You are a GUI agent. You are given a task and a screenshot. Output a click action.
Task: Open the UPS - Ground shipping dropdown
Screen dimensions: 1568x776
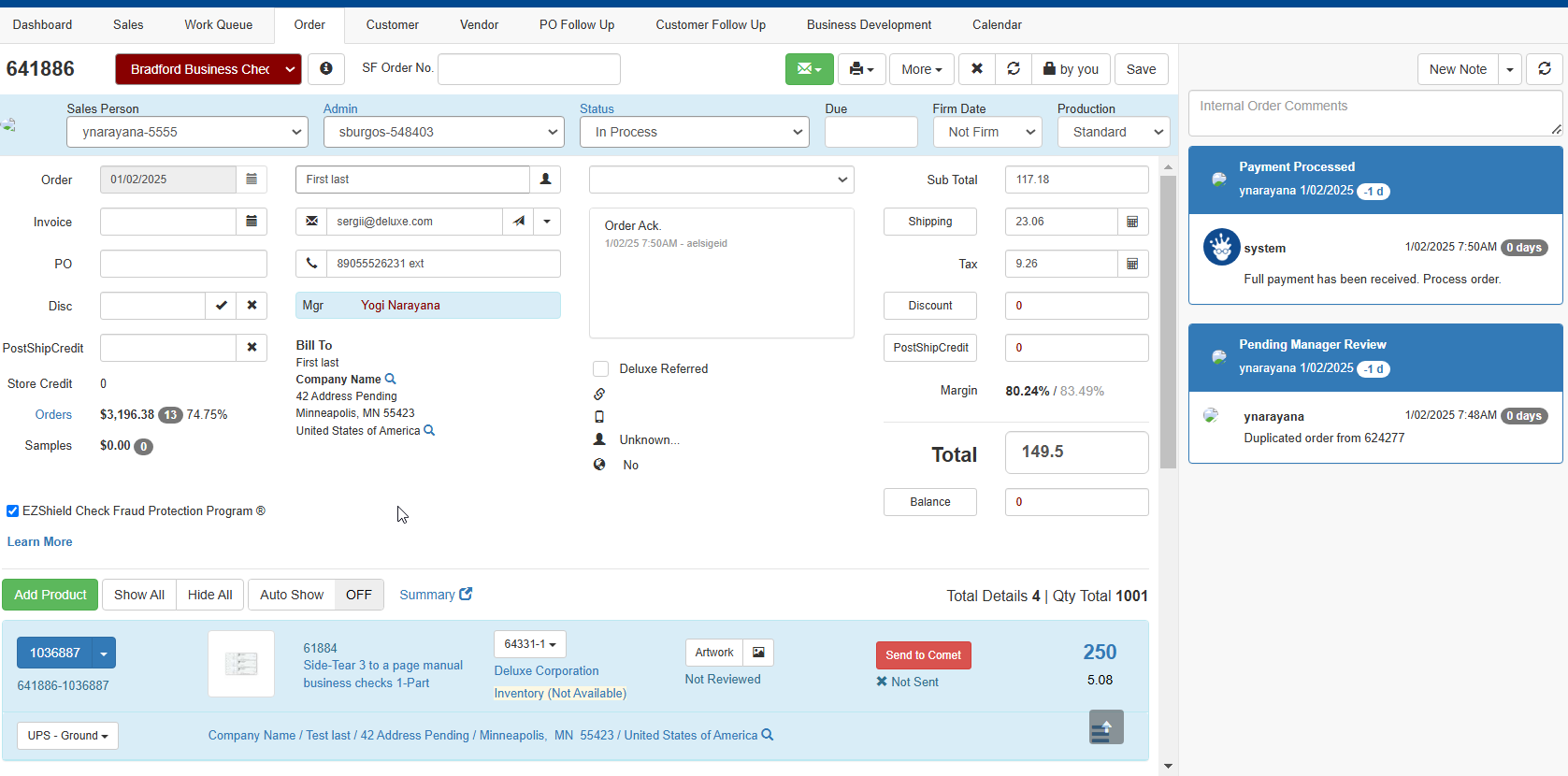click(67, 736)
